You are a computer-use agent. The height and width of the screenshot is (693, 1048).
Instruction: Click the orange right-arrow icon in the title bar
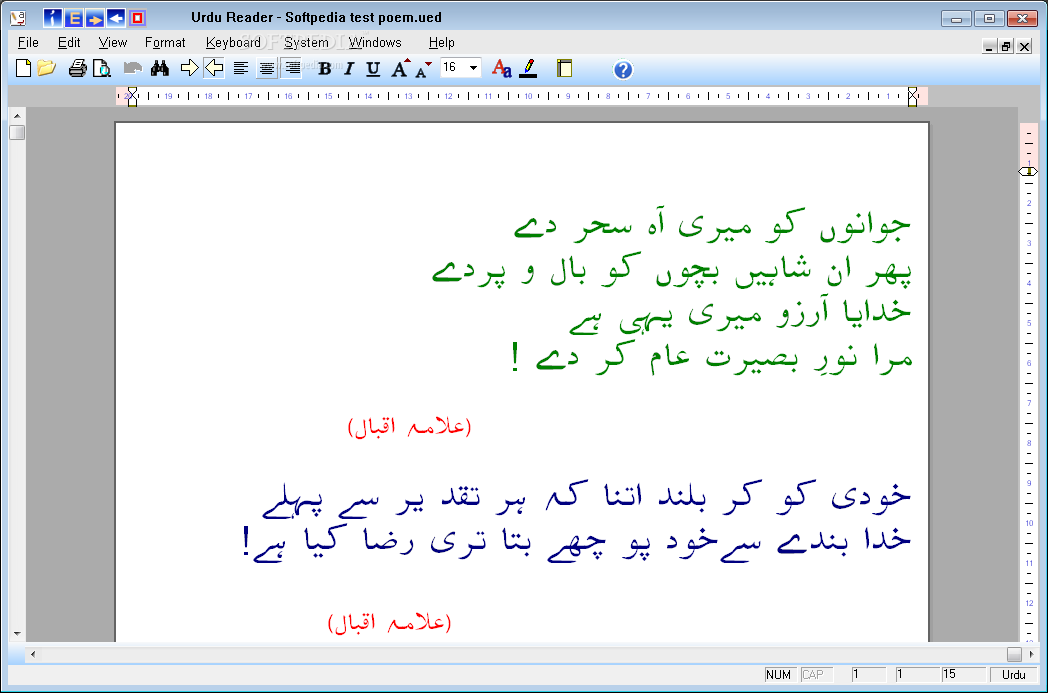(x=95, y=18)
